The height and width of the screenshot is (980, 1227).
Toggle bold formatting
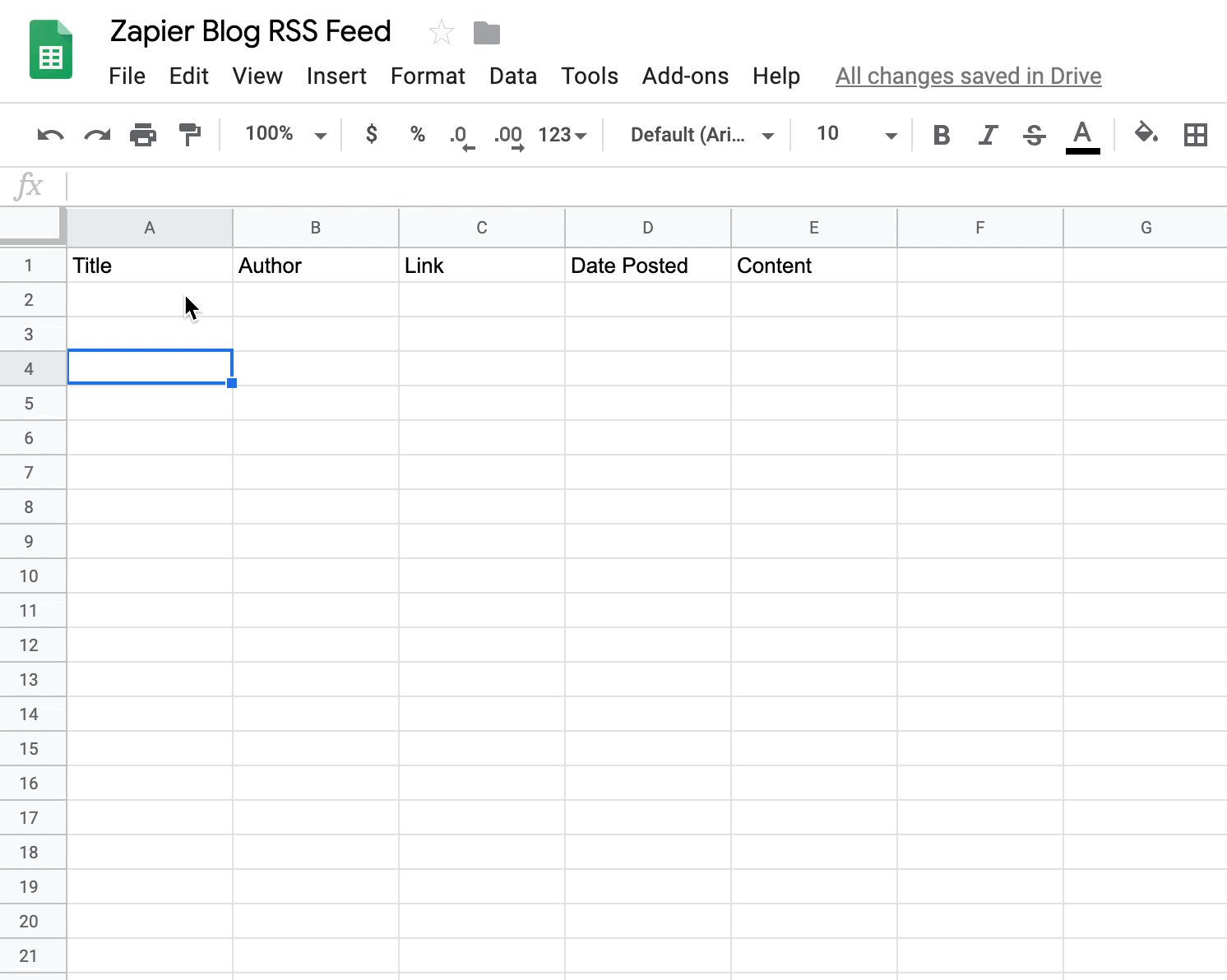[x=942, y=135]
